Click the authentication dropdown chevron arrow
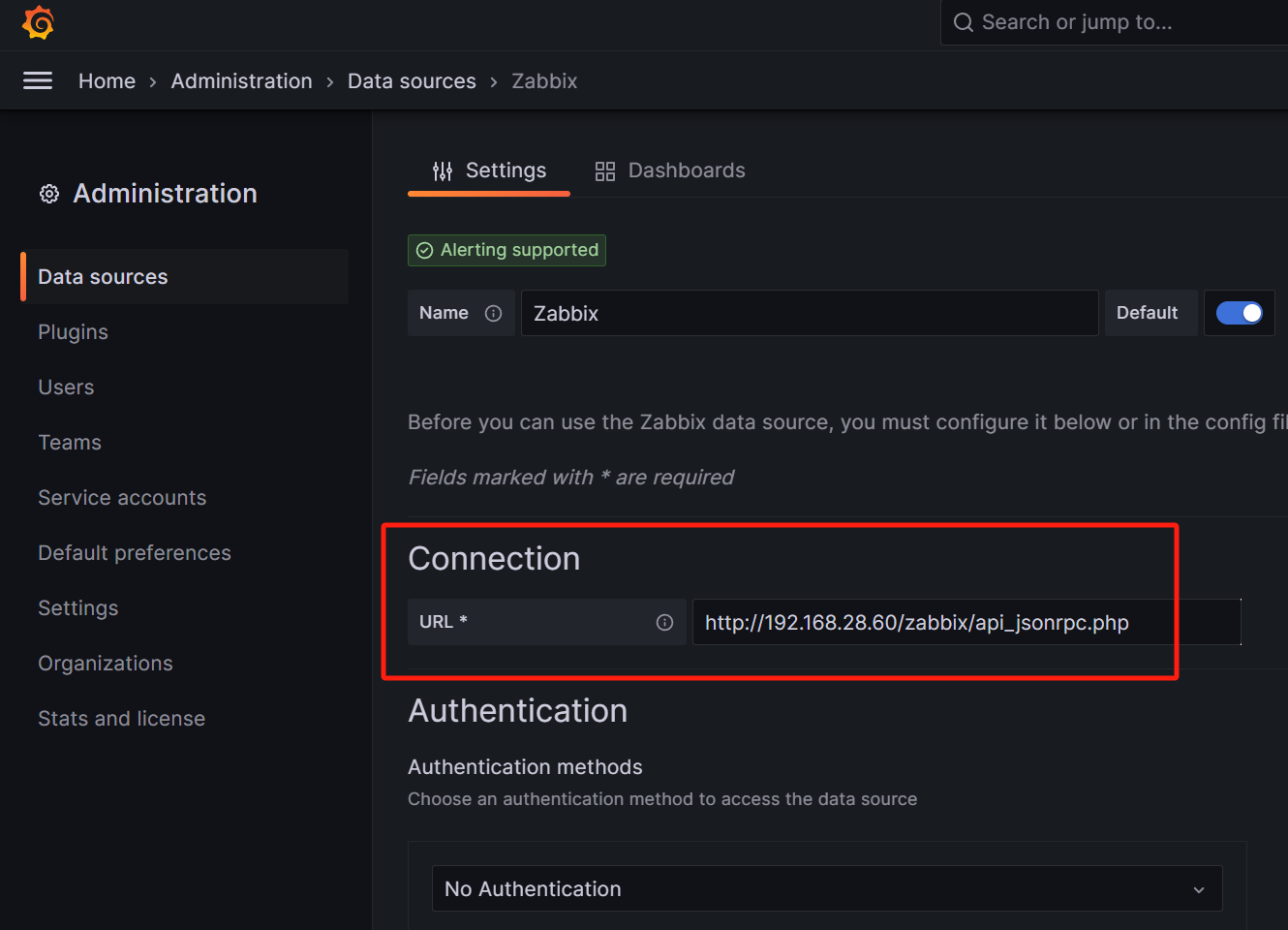Screen dimensions: 1288x930 point(1199,889)
